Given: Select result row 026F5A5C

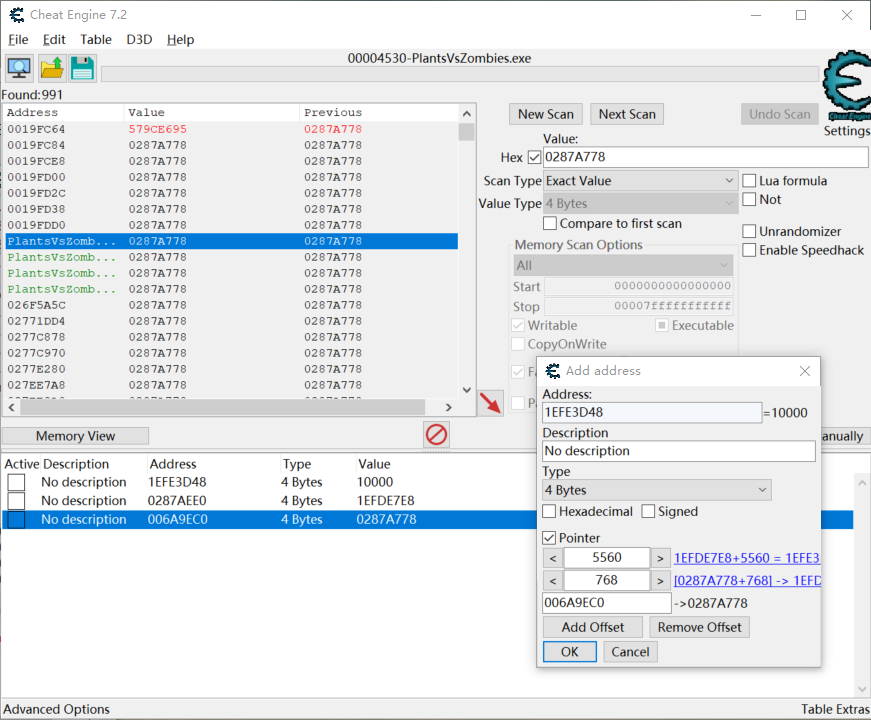Looking at the screenshot, I should tap(232, 306).
